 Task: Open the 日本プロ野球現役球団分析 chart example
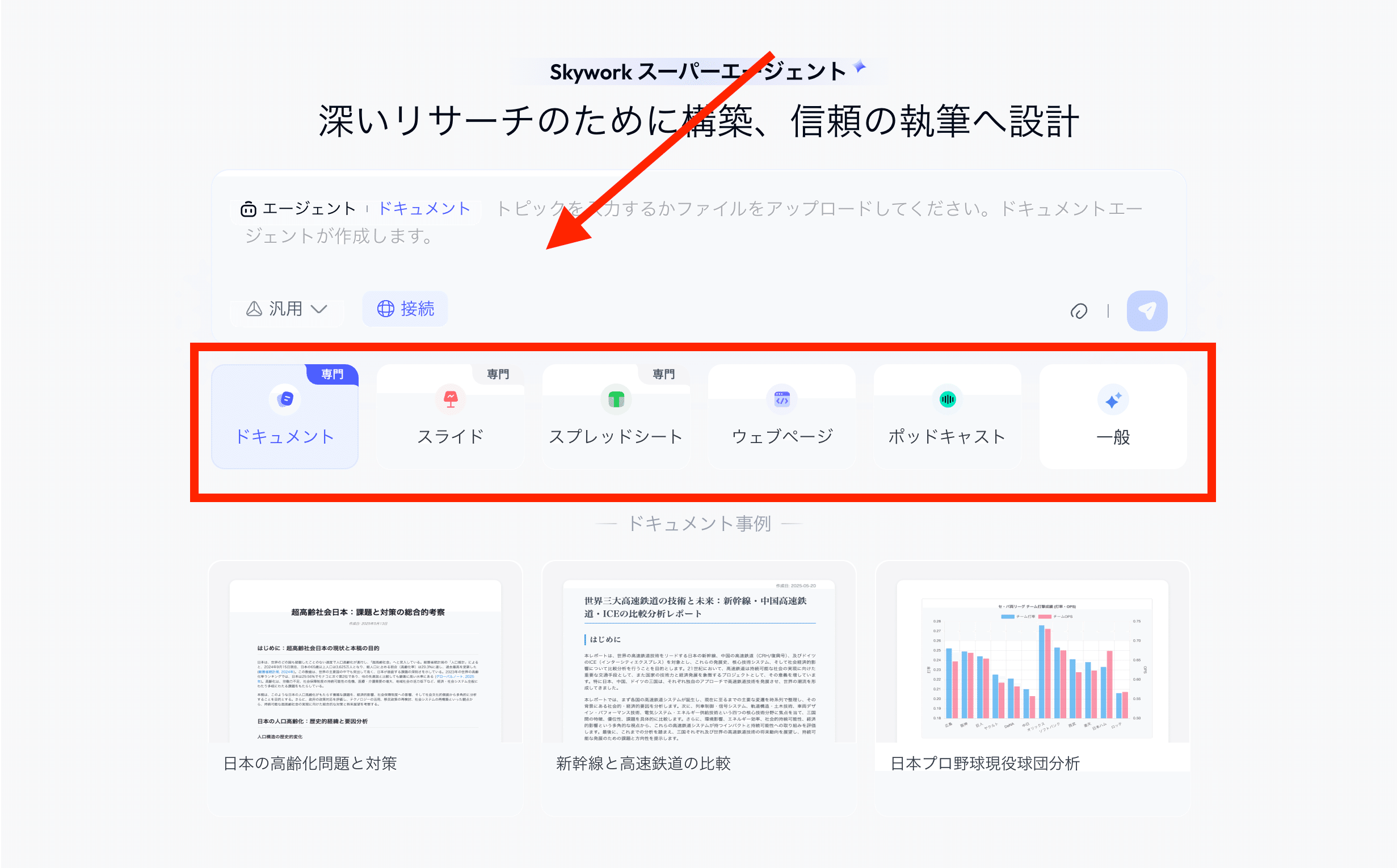click(1032, 660)
